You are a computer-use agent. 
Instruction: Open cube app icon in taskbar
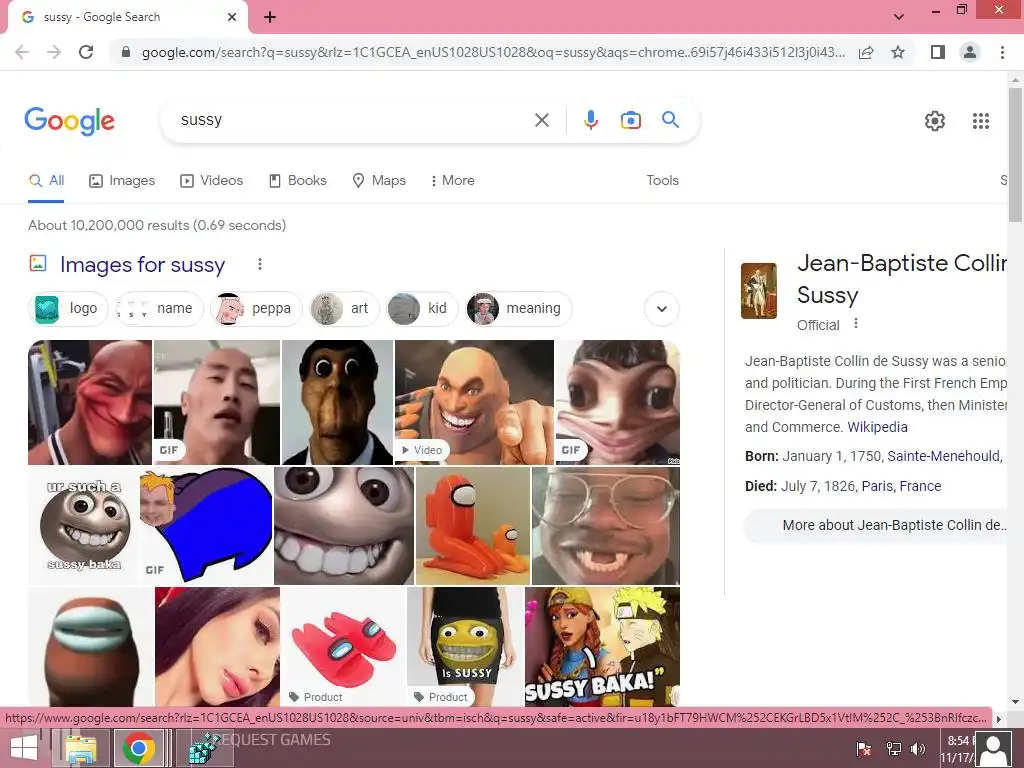pyautogui.click(x=204, y=748)
